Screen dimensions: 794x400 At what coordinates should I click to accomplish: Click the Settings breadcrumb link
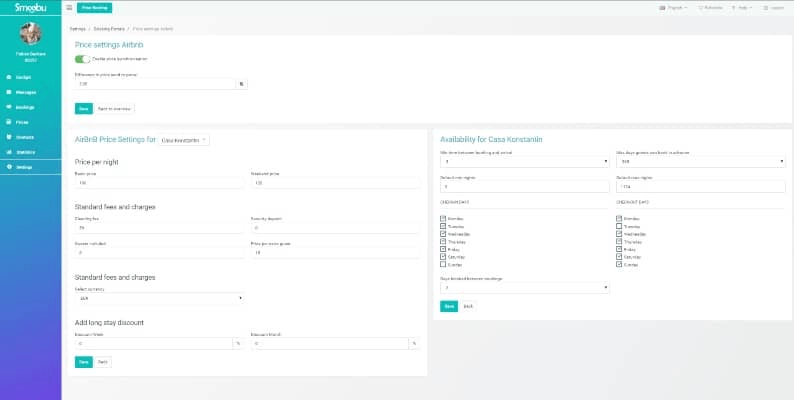[77, 29]
